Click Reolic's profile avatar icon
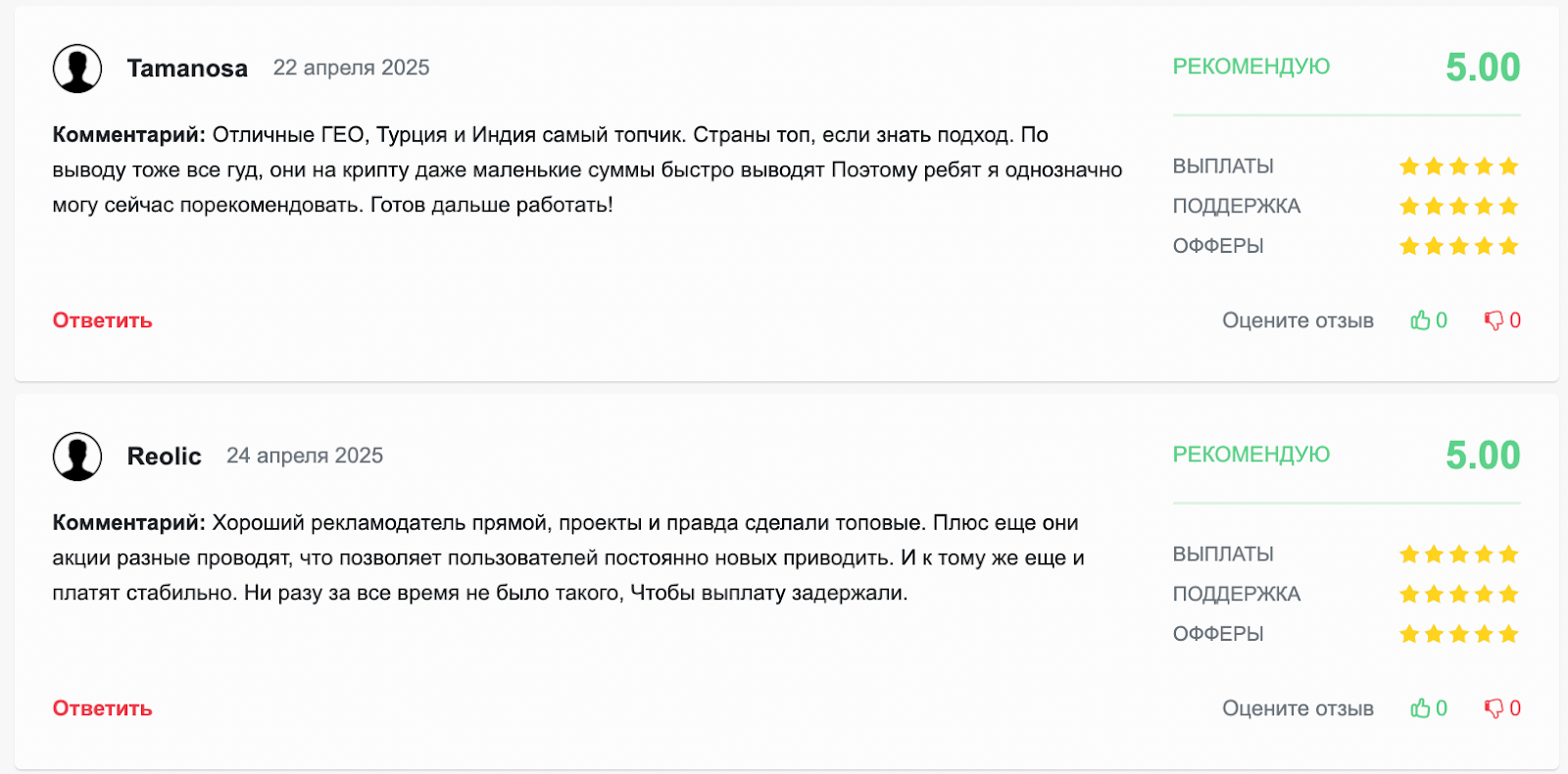This screenshot has width=1568, height=774. [78, 456]
